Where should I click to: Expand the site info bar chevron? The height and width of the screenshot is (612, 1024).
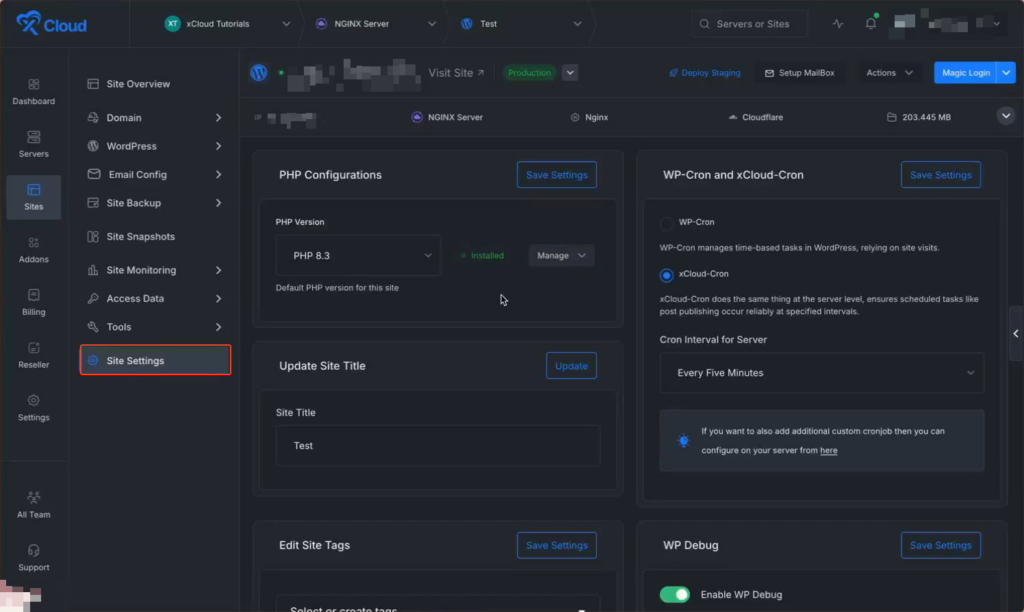tap(1006, 116)
